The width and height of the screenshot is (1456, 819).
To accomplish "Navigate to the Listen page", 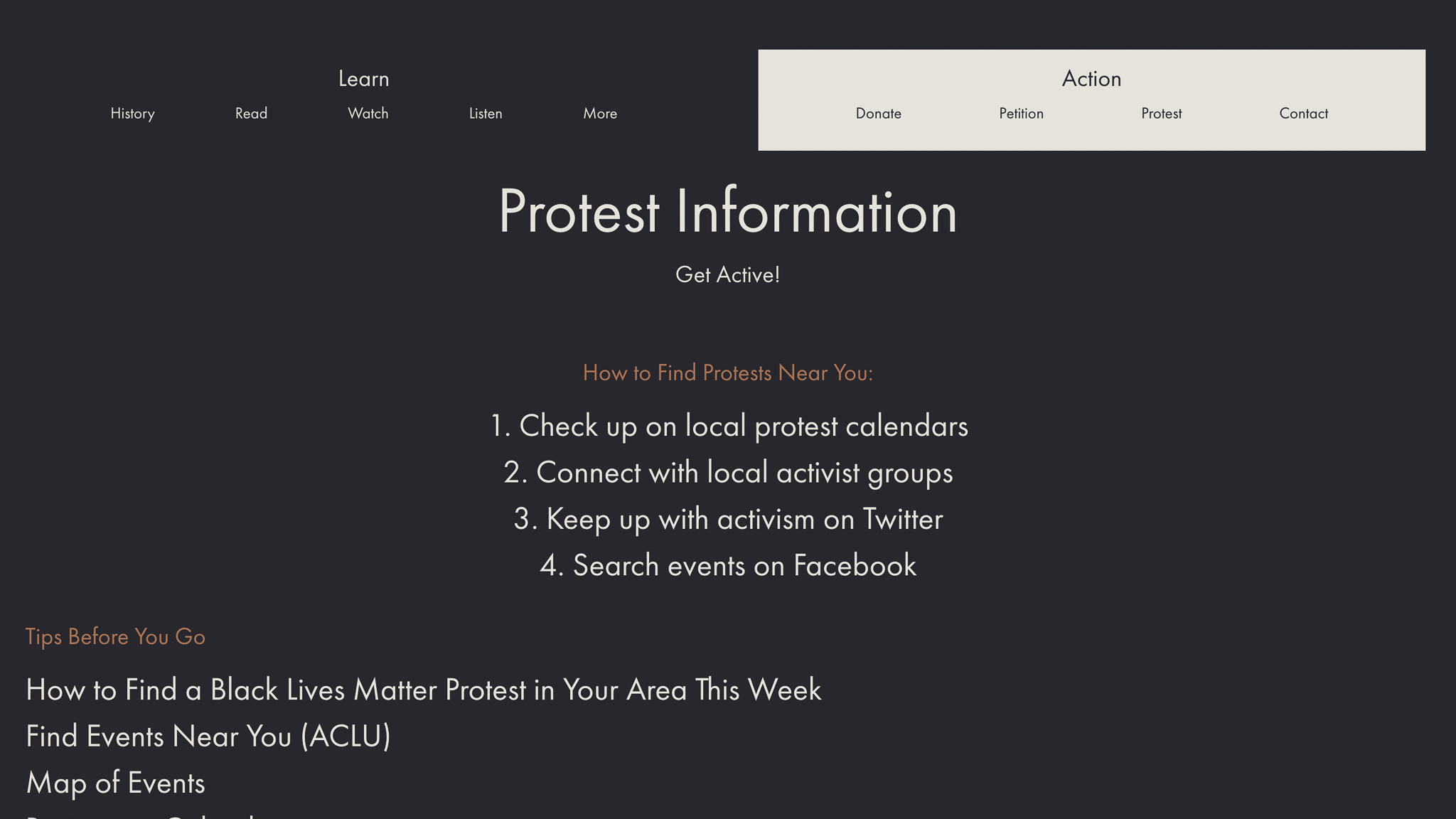I will point(486,114).
